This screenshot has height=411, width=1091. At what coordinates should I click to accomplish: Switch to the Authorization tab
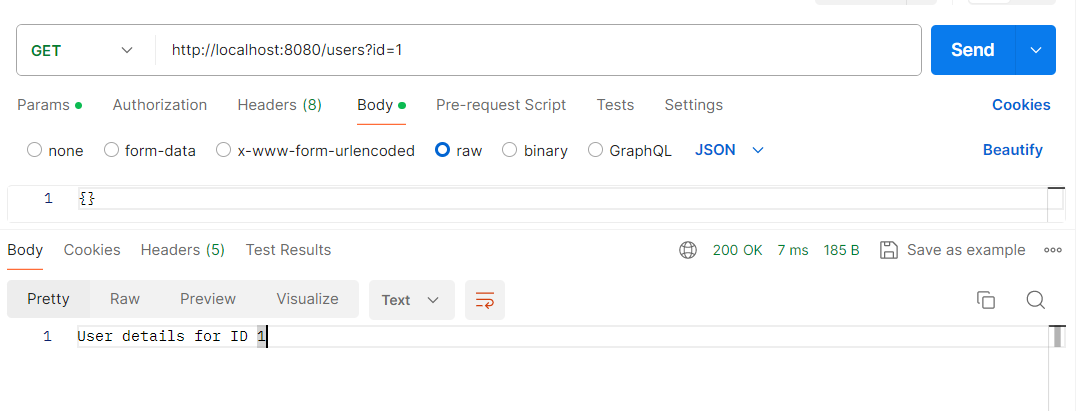point(160,105)
